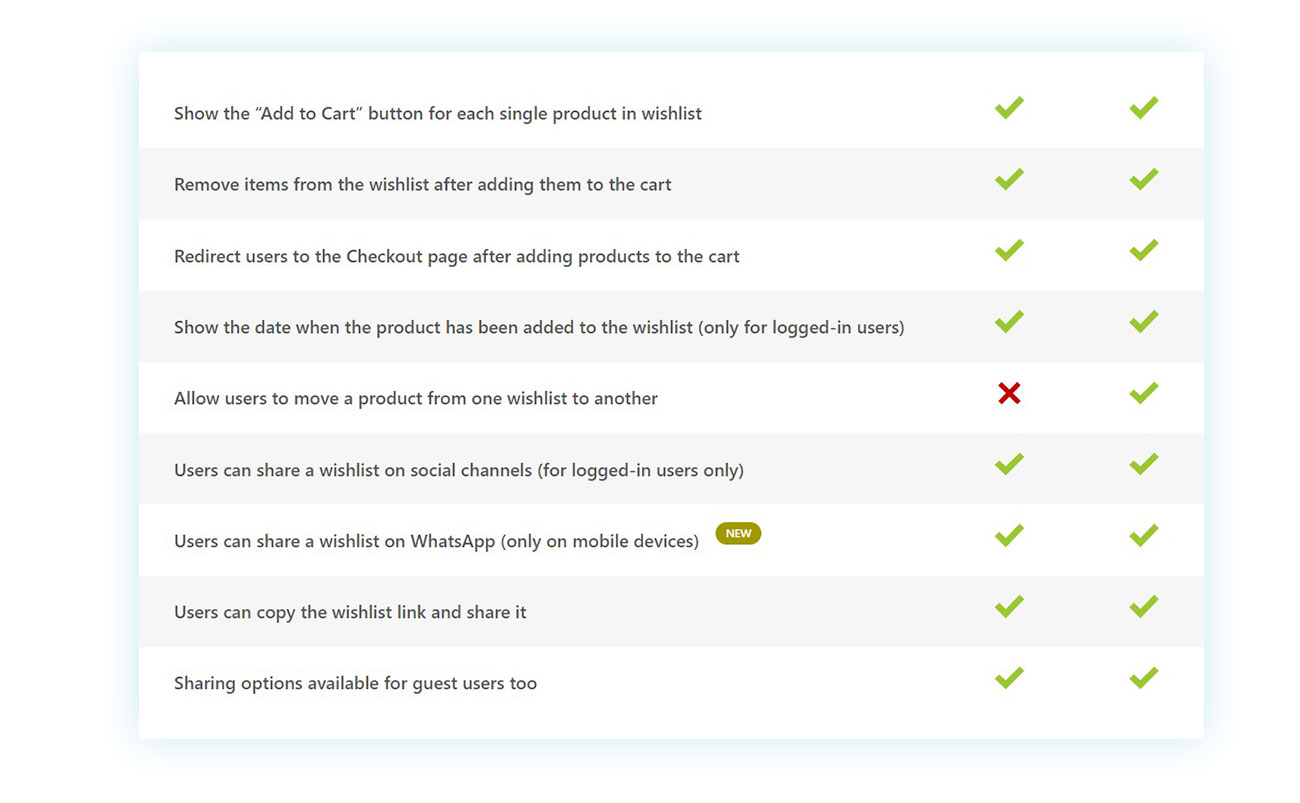1300x803 pixels.
Task: Click first-column checkmark for guest sharing options row
Action: (1009, 678)
